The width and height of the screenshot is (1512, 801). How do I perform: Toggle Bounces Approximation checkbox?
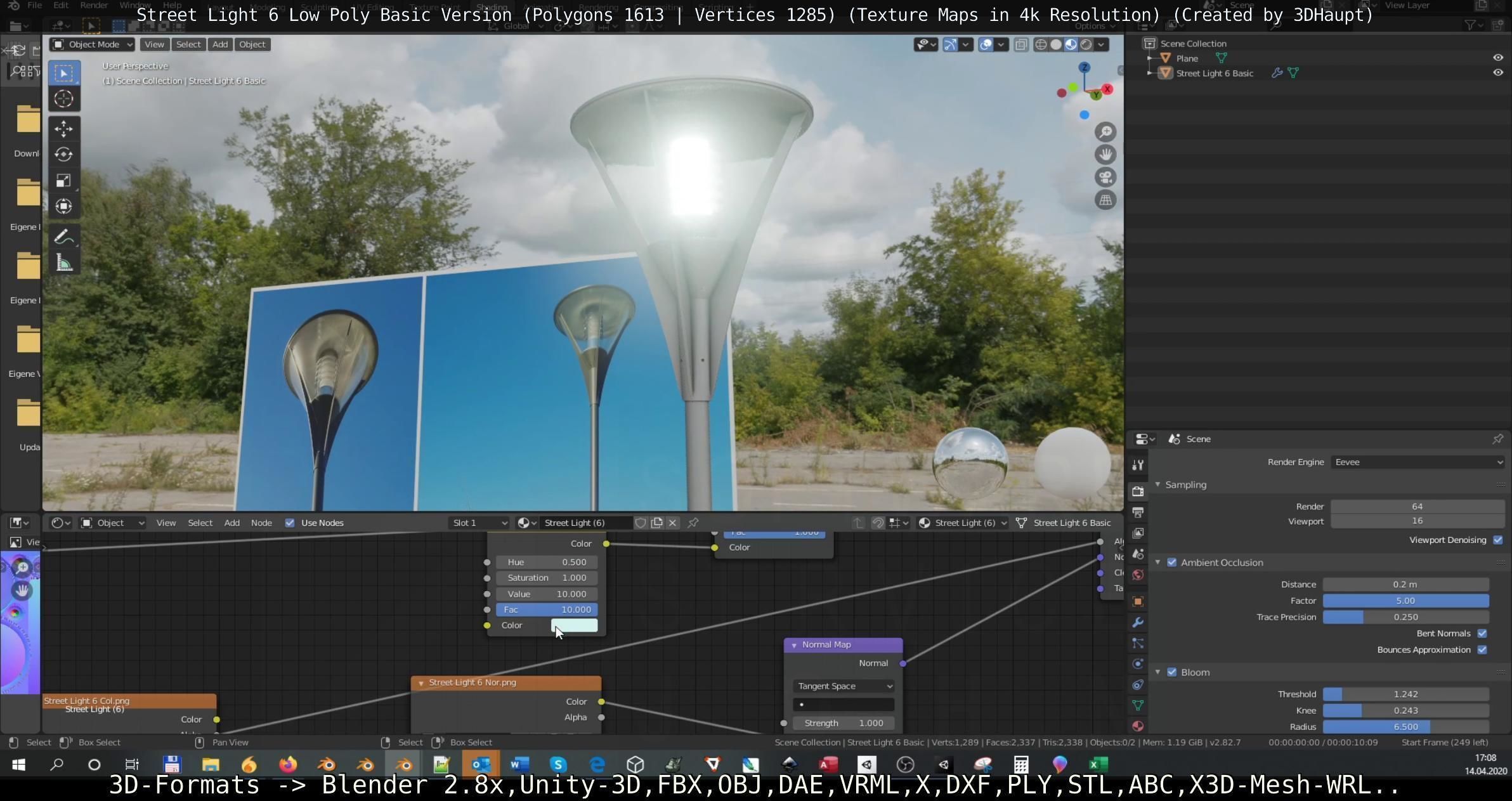[x=1482, y=649]
